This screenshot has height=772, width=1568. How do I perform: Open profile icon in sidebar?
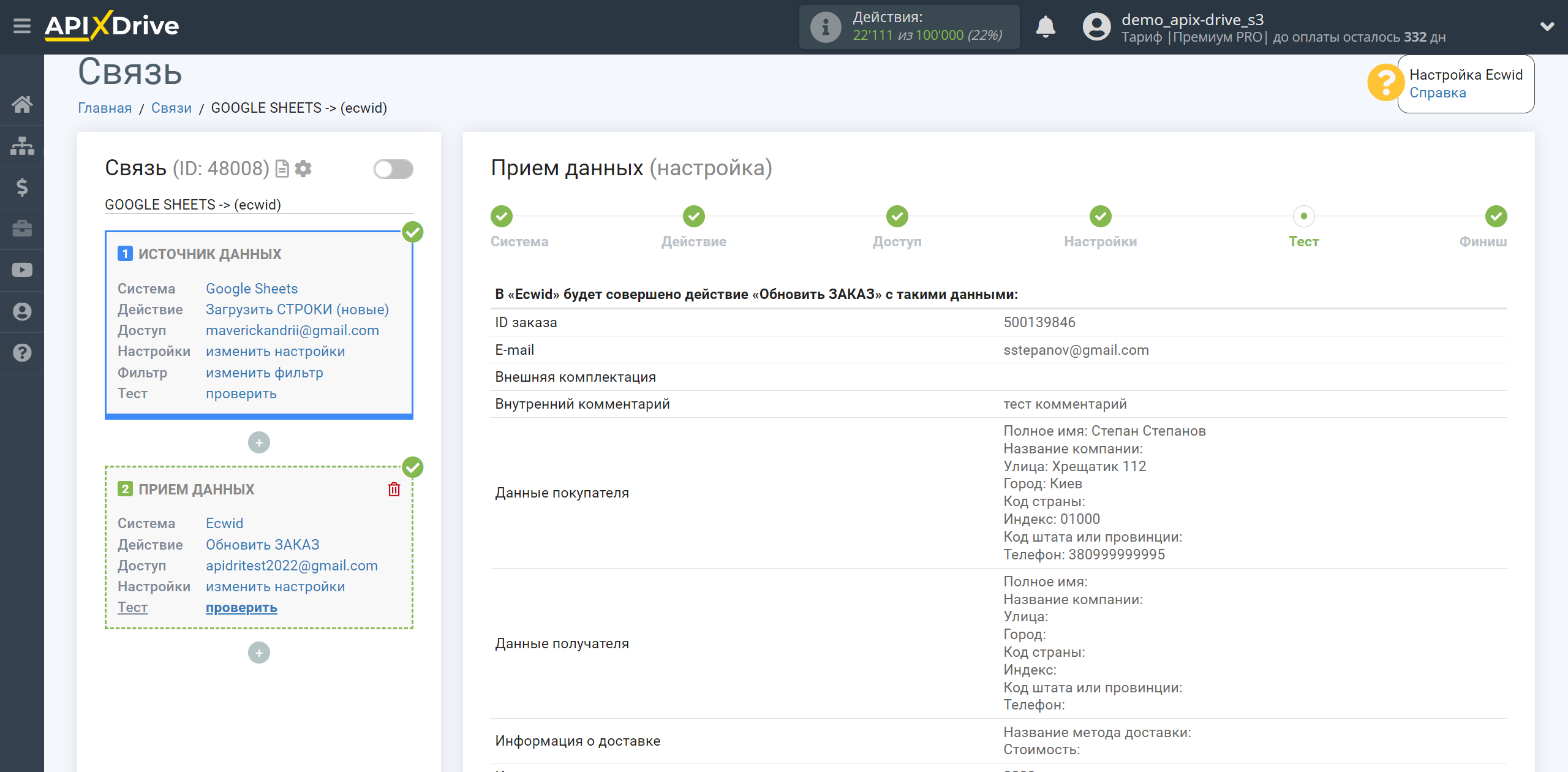tap(22, 311)
